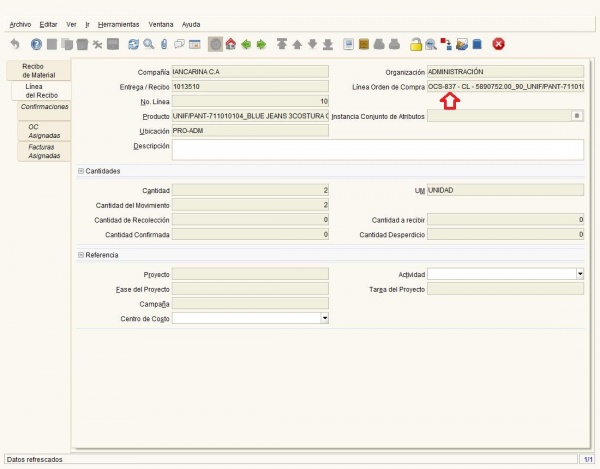Click the History records clock icon

click(215, 44)
